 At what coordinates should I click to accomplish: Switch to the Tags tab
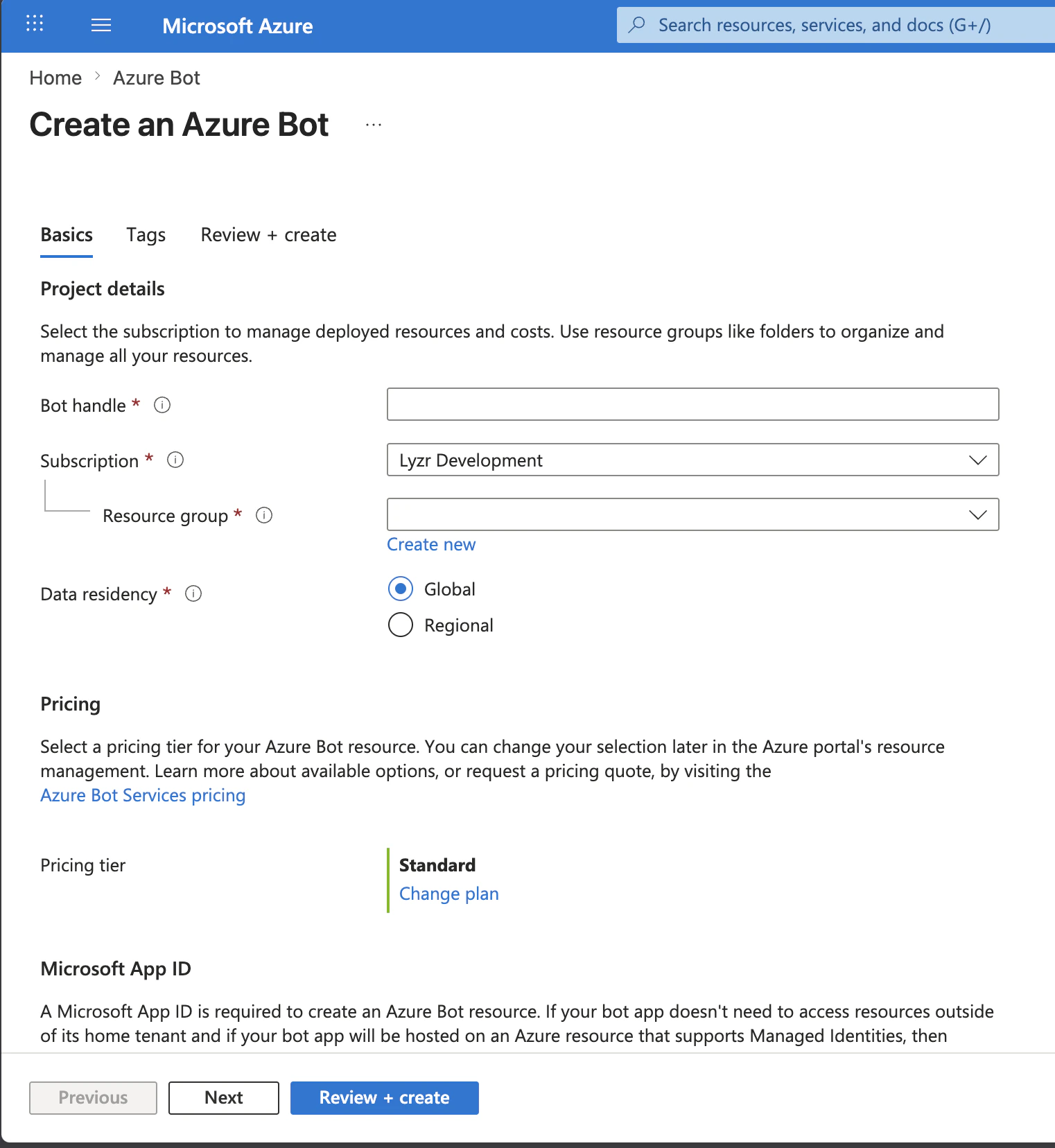pos(146,235)
